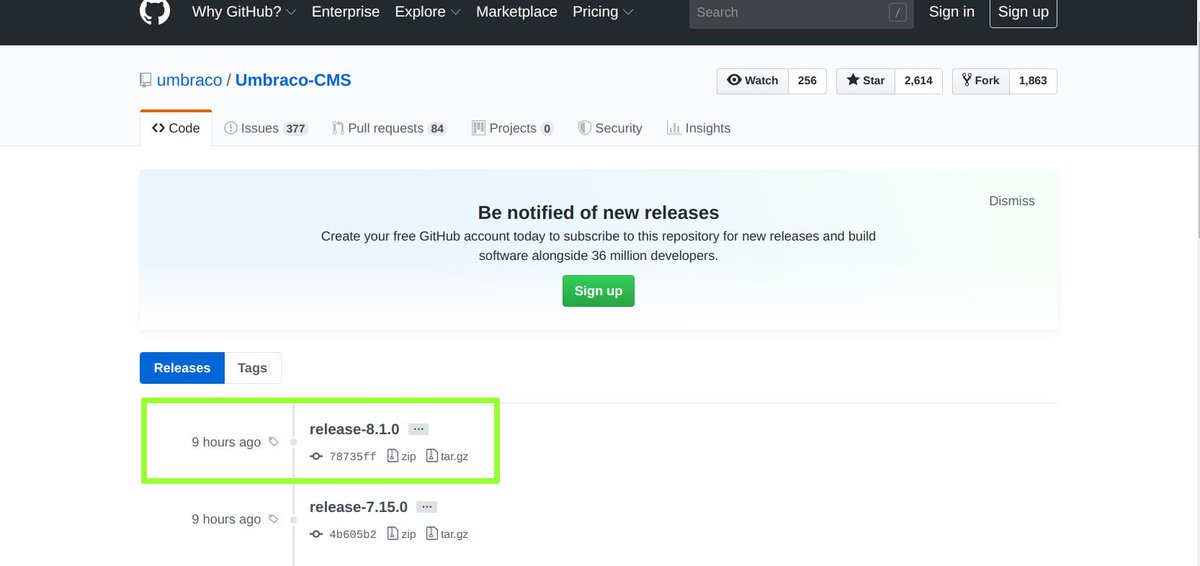Expand the Why GitHub? menu
The height and width of the screenshot is (566, 1200).
click(244, 12)
